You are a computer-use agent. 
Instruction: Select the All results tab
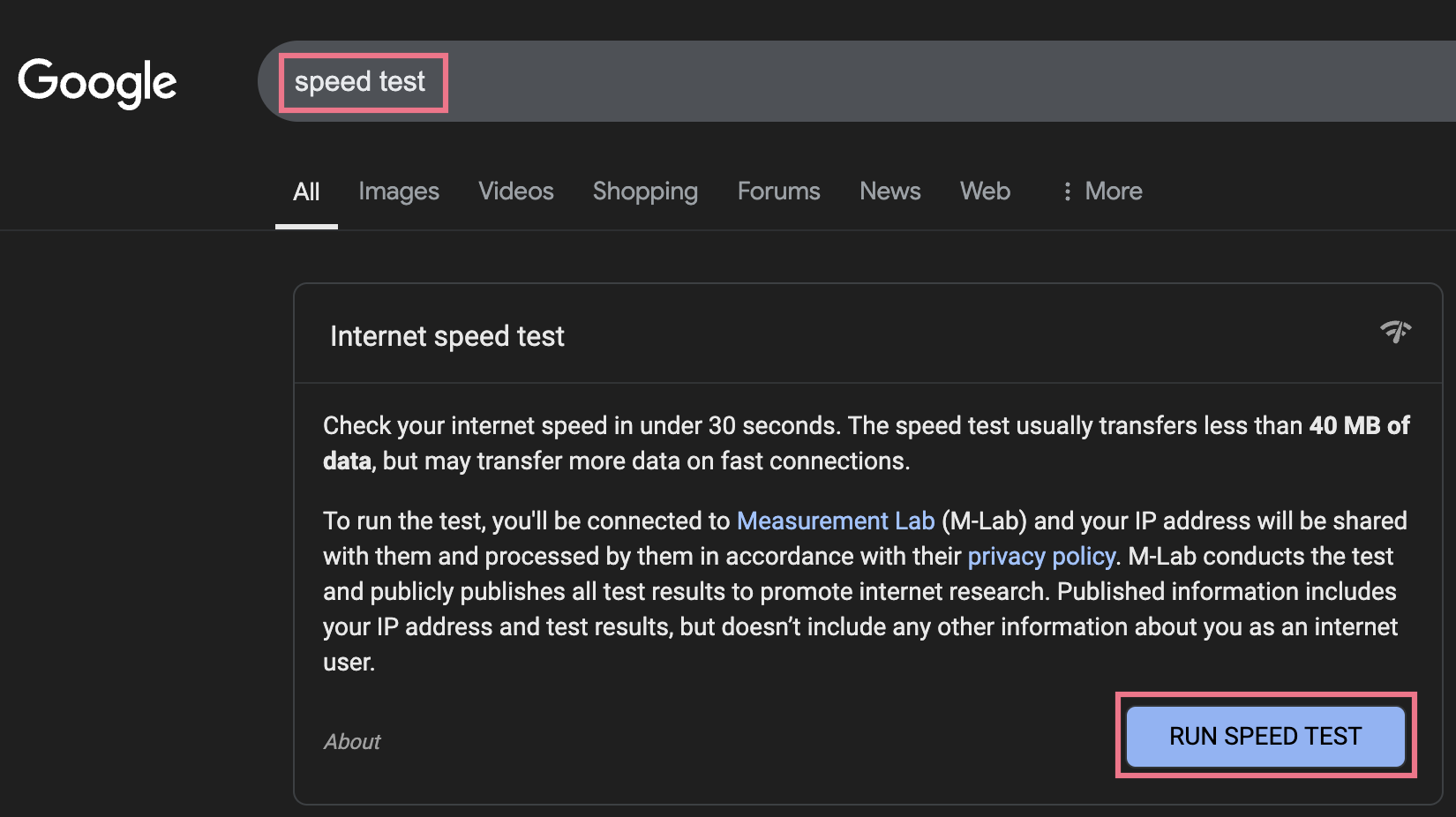pos(306,191)
